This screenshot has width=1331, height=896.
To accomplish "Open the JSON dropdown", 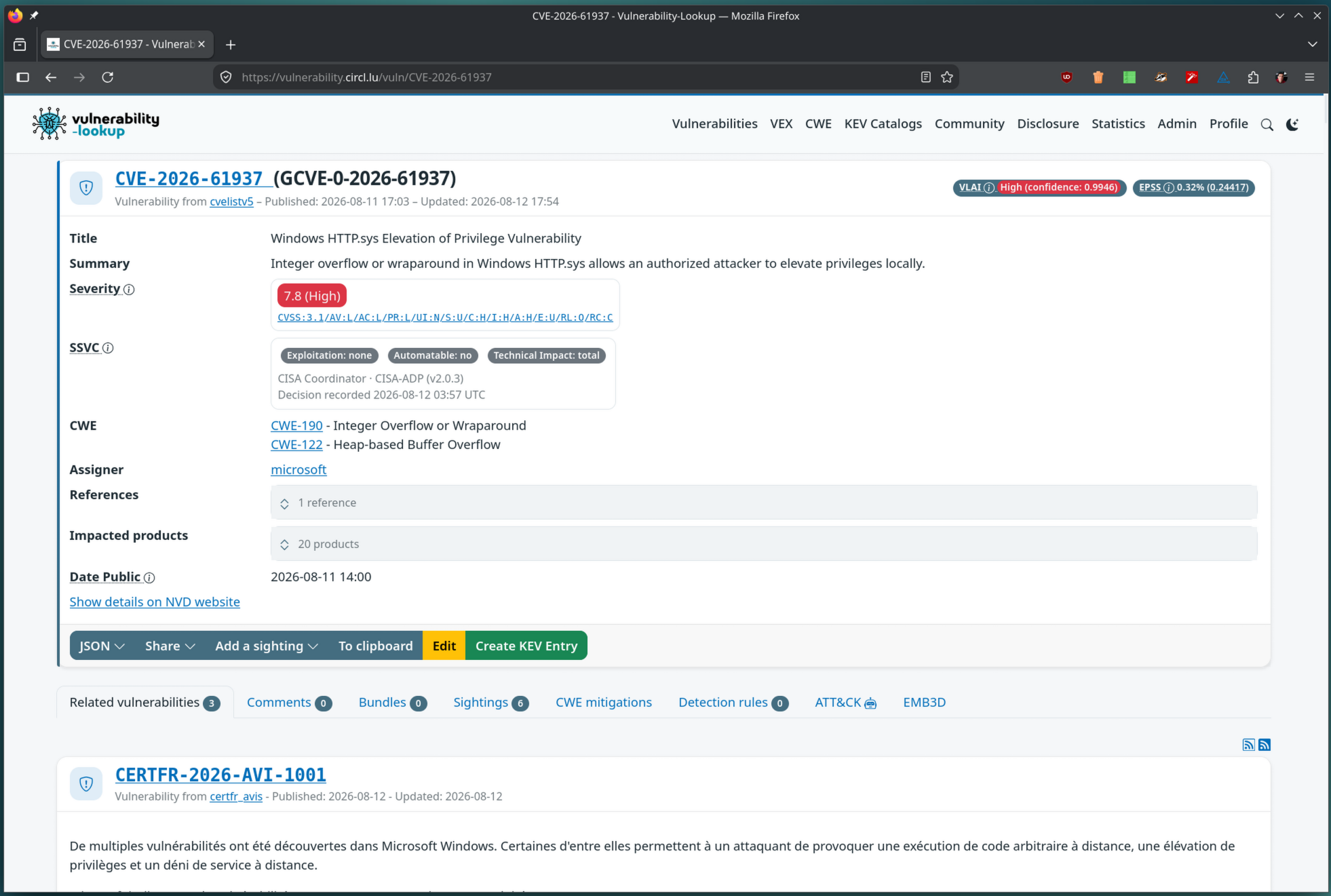I will point(102,646).
